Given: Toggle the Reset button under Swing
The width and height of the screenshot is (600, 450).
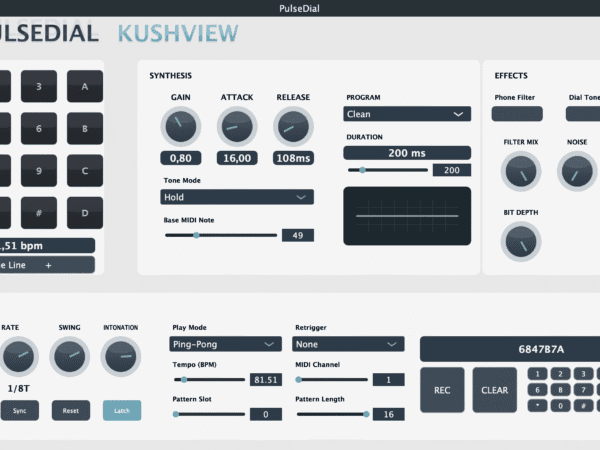Looking at the screenshot, I should 71,410.
